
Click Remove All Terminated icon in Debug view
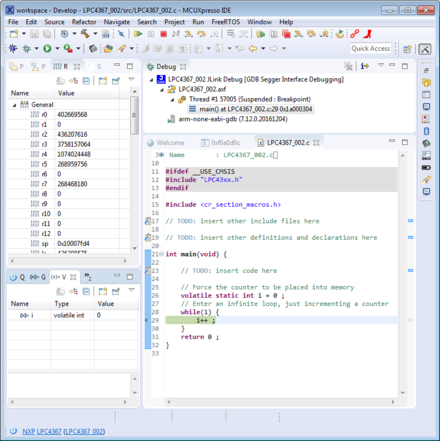tap(348, 66)
